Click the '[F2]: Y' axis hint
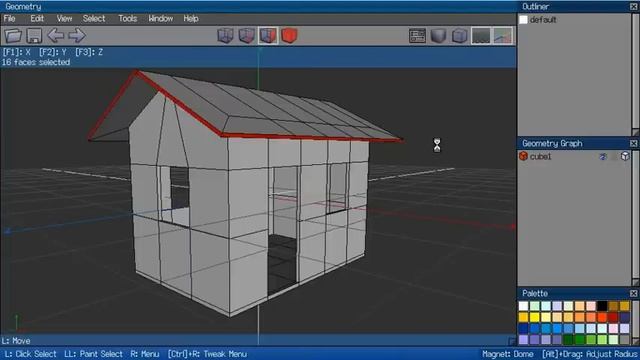The width and height of the screenshot is (640, 360). click(53, 52)
